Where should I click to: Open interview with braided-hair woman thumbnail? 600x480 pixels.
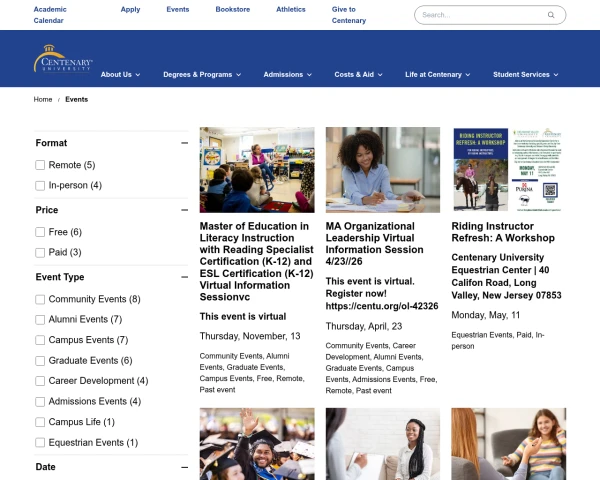pos(383,444)
